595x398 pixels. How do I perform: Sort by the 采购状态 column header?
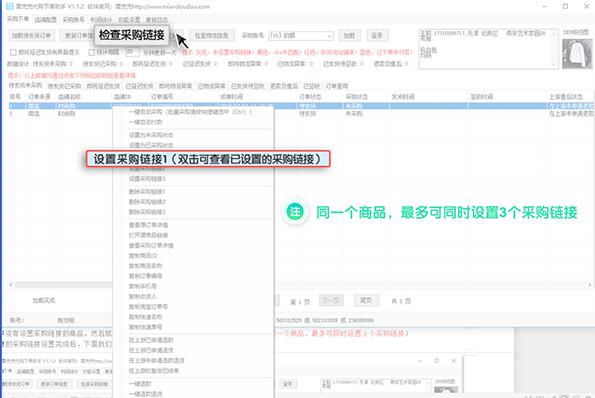coord(356,97)
